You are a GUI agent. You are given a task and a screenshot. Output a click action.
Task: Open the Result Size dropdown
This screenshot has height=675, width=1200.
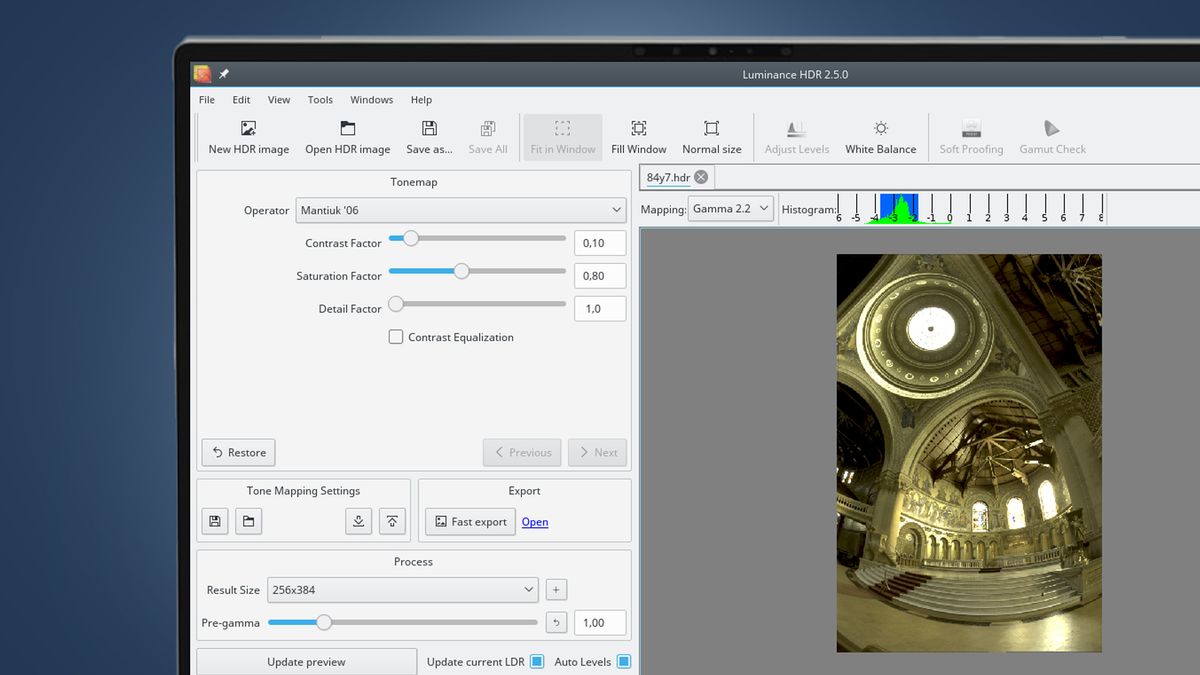[x=402, y=590]
